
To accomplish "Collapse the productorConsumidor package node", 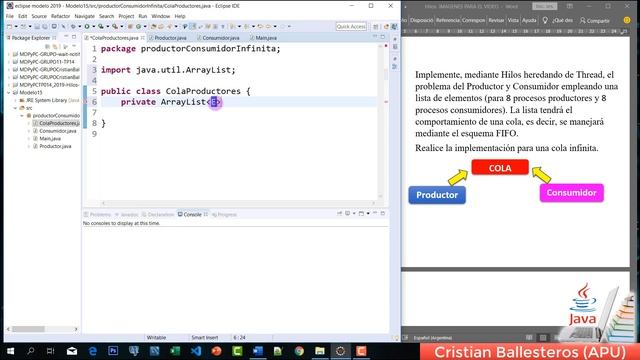I will pyautogui.click(x=22, y=116).
